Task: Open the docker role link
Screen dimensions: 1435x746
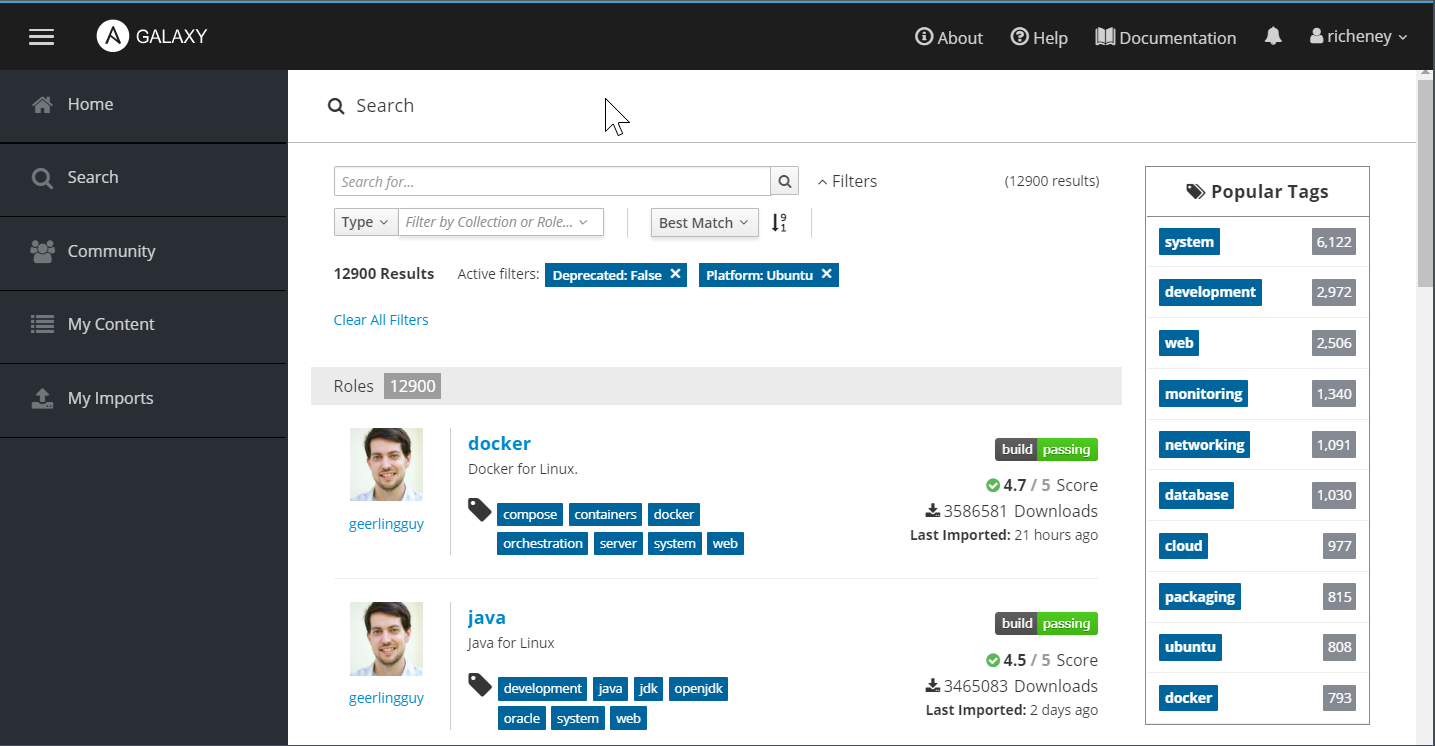Action: coord(499,443)
